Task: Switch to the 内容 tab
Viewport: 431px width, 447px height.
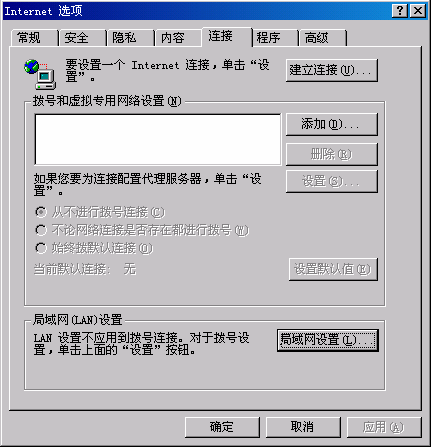Action: click(178, 37)
